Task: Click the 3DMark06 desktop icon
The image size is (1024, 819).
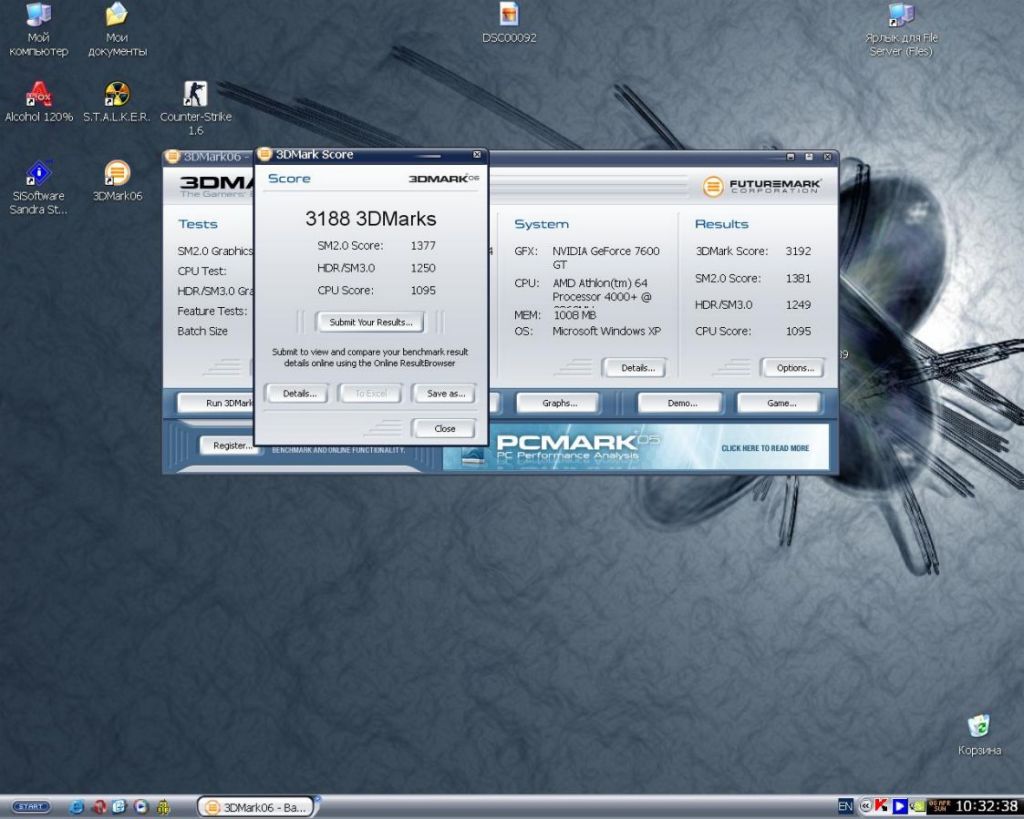Action: tap(117, 174)
